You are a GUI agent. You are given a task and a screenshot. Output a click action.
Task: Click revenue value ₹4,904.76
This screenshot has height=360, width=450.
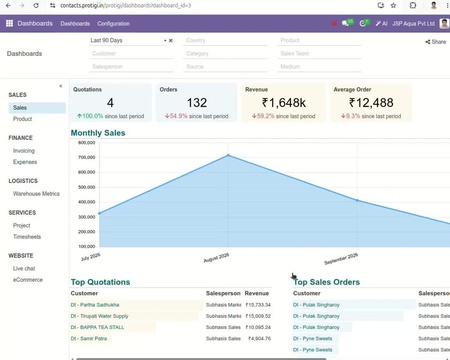click(259, 338)
